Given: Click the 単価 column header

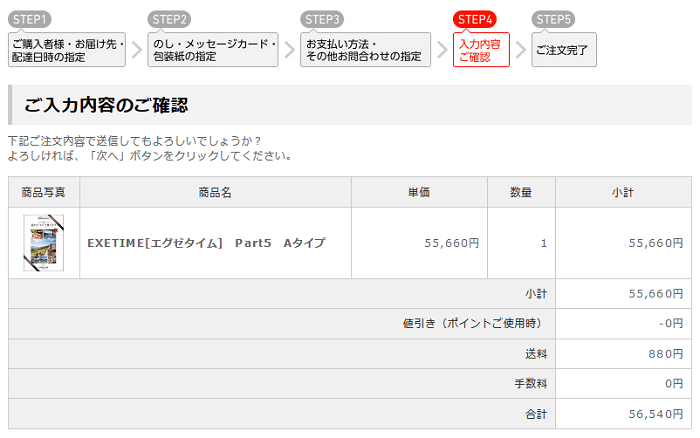Looking at the screenshot, I should tap(419, 192).
